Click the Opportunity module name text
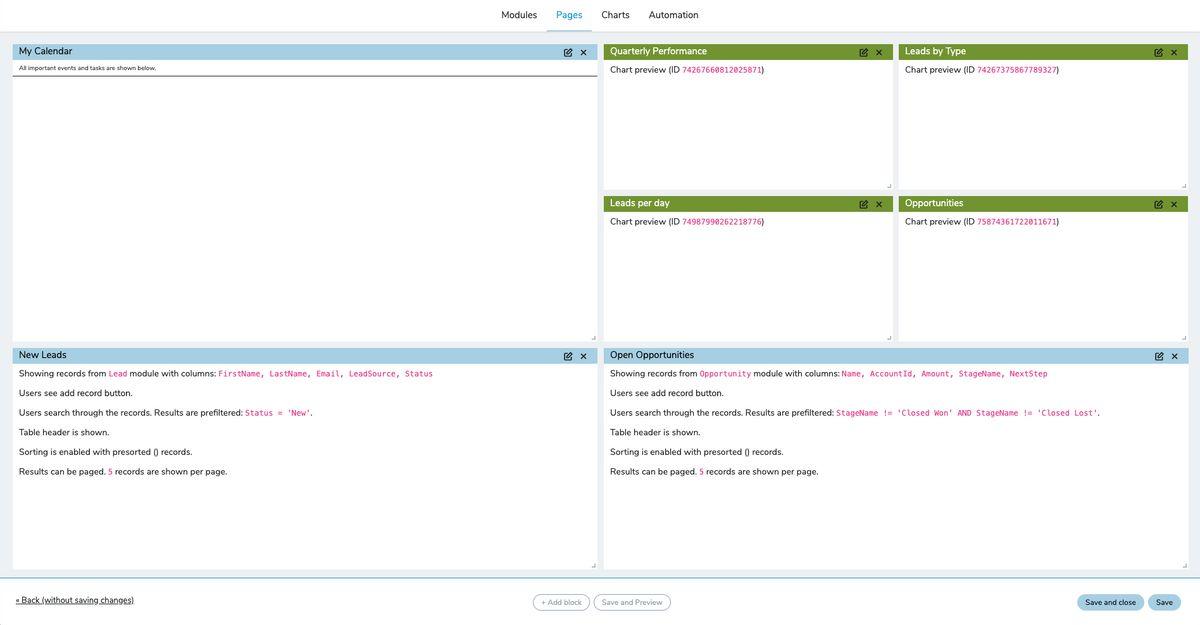Viewport: 1200px width, 625px height. [x=725, y=374]
